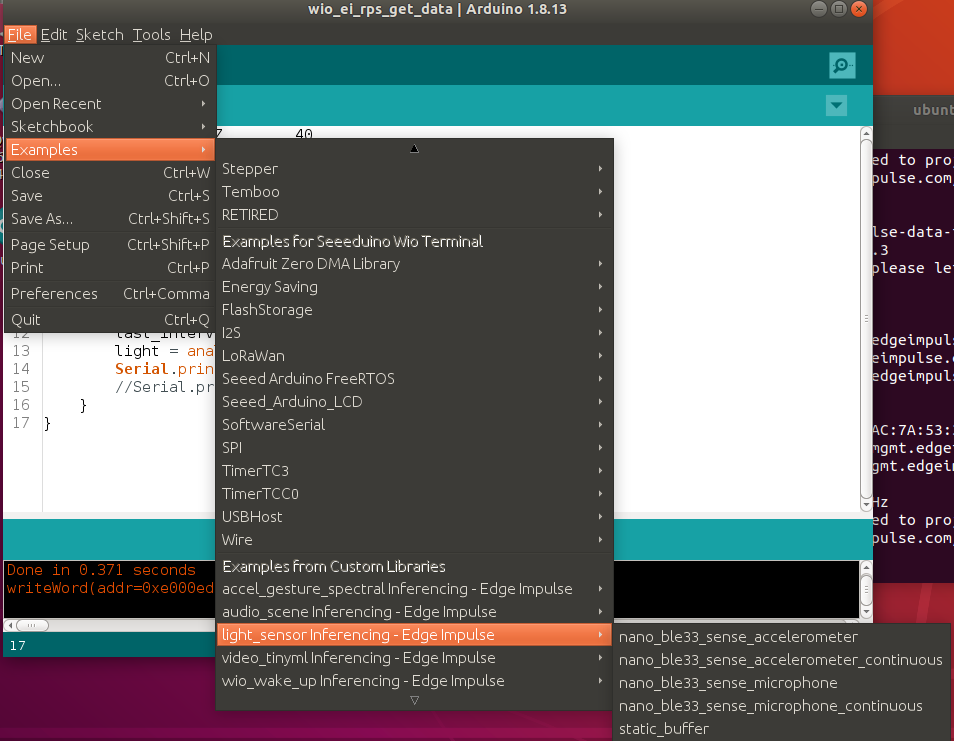Open the Serial Monitor magnifier icon
The height and width of the screenshot is (741, 954).
pos(842,66)
